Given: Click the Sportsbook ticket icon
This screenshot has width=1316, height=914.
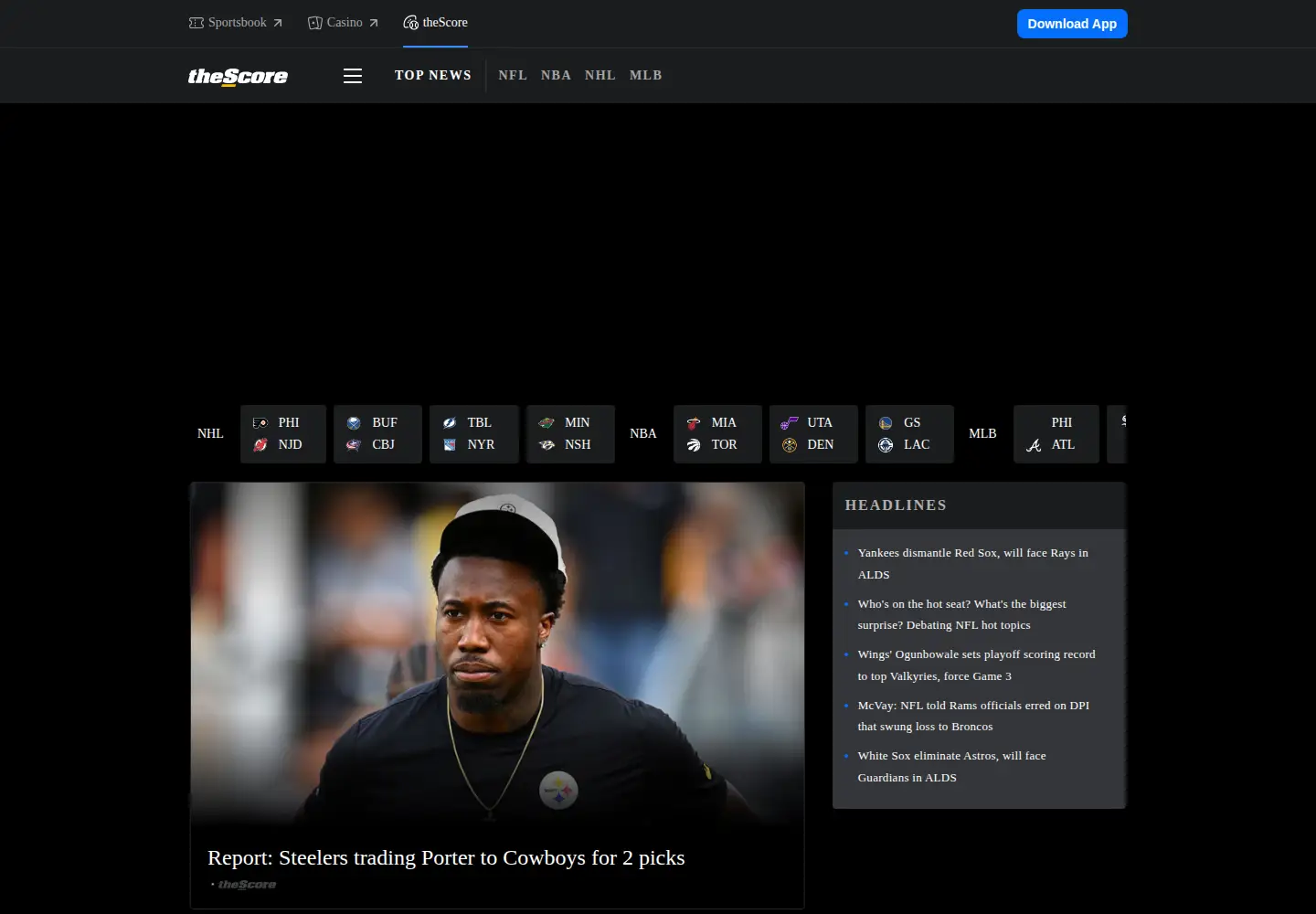Looking at the screenshot, I should (x=196, y=23).
